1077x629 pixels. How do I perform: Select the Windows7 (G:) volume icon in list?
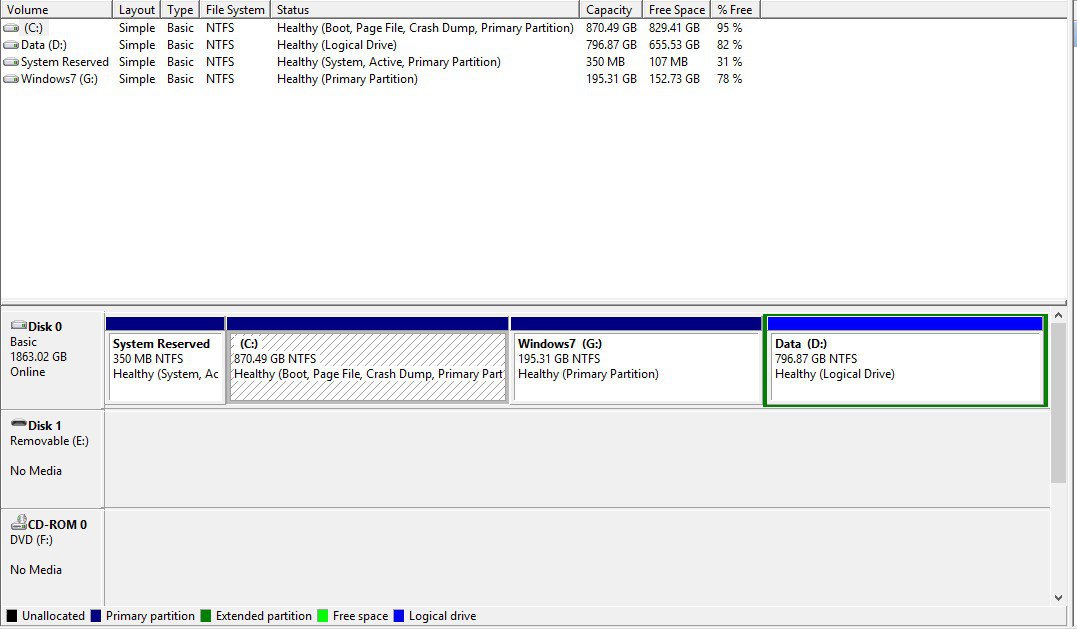pyautogui.click(x=11, y=79)
